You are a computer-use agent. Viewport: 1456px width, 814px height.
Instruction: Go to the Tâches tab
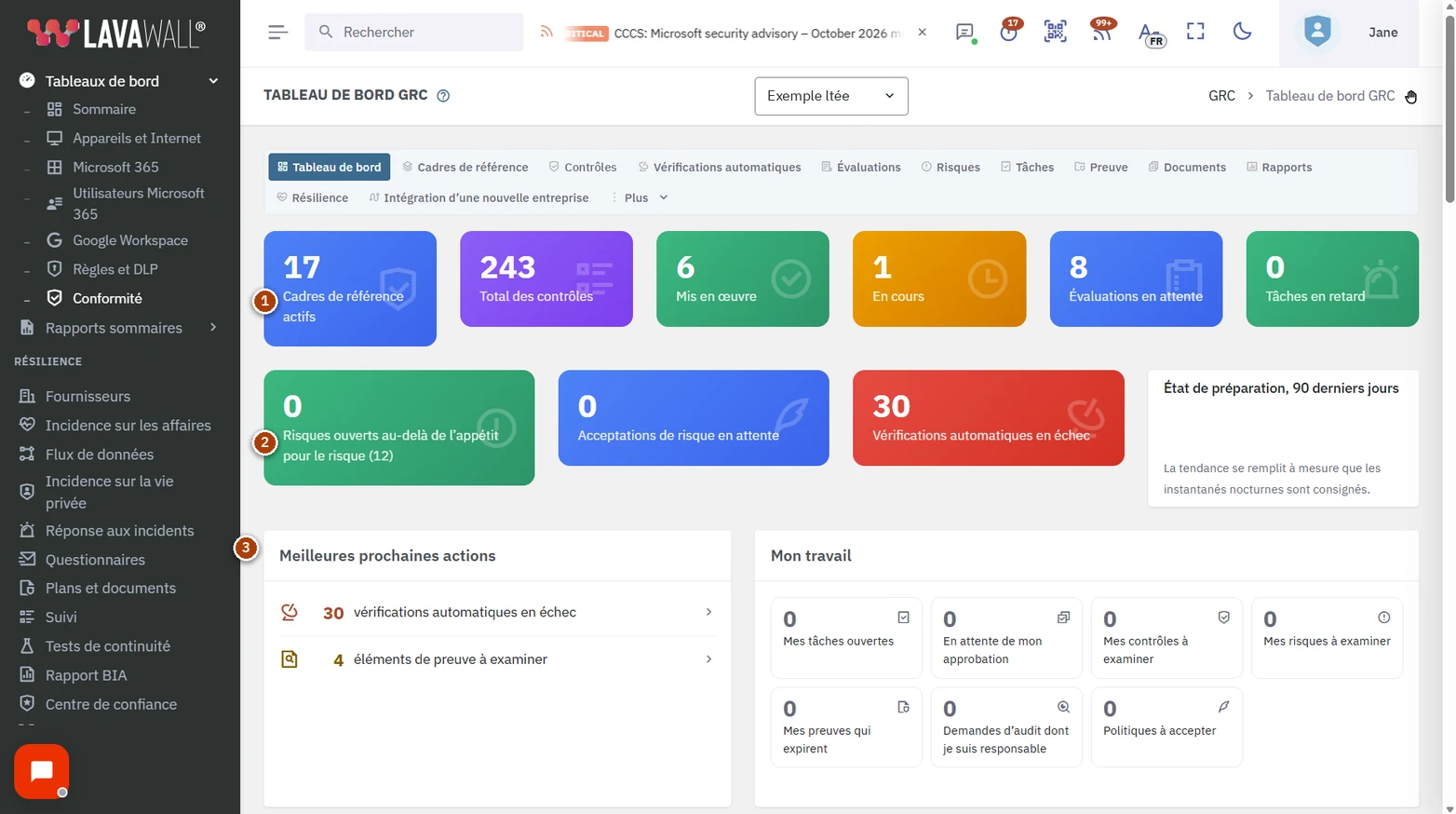[x=1027, y=167]
